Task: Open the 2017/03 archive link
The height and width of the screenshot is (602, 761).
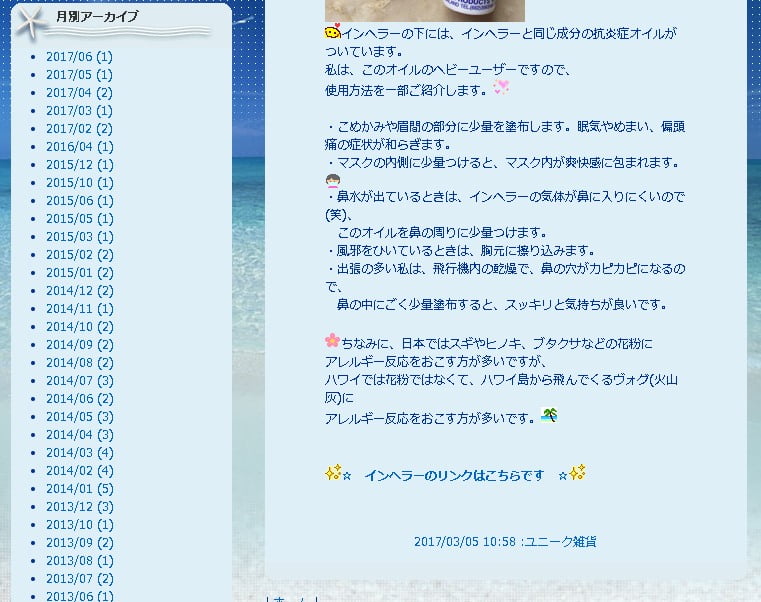Action: 79,111
